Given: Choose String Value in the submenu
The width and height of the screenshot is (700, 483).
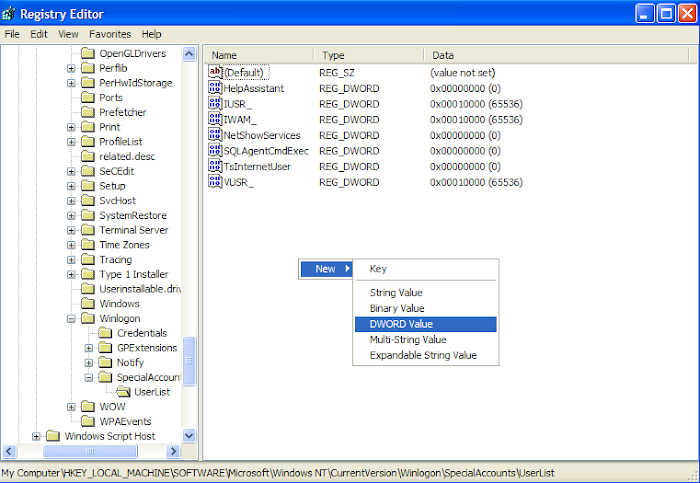Looking at the screenshot, I should tap(425, 292).
